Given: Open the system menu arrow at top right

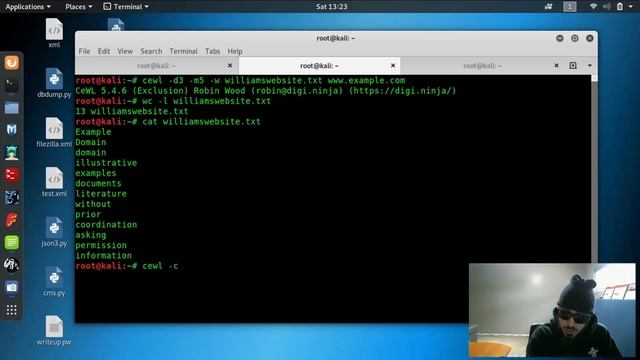Looking at the screenshot, I should (x=631, y=7).
